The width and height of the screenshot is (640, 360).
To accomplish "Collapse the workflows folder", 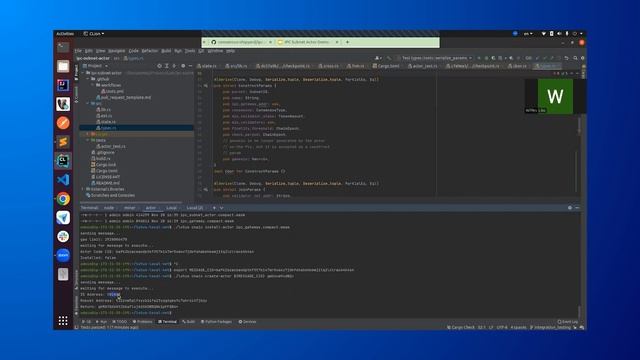I will pyautogui.click(x=93, y=85).
